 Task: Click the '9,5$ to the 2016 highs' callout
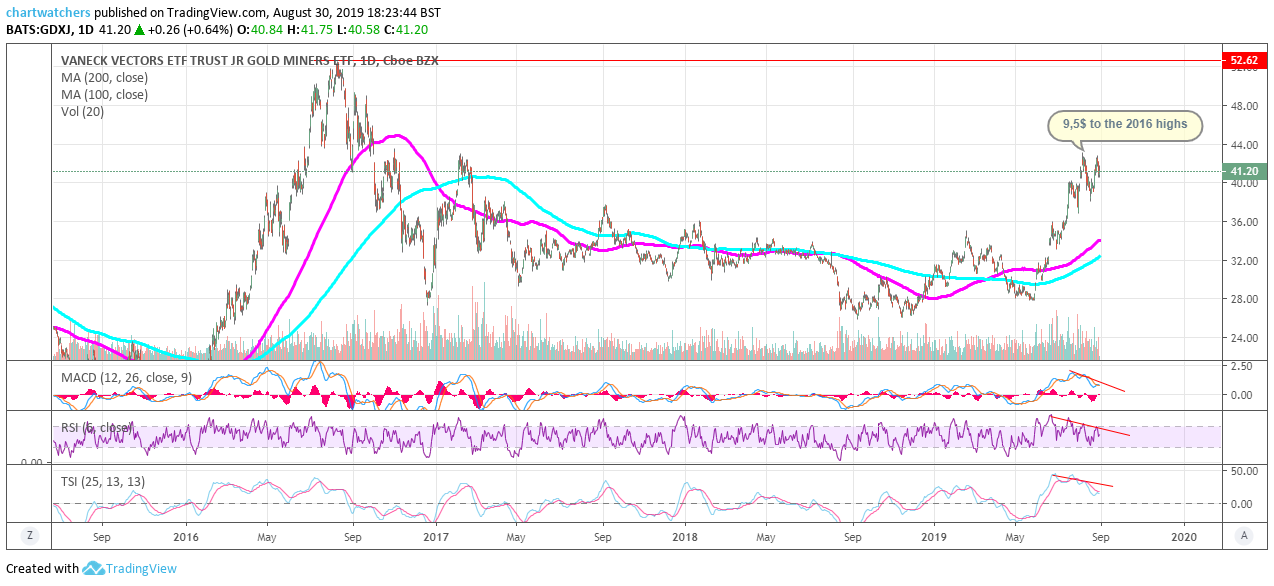pyautogui.click(x=1125, y=125)
